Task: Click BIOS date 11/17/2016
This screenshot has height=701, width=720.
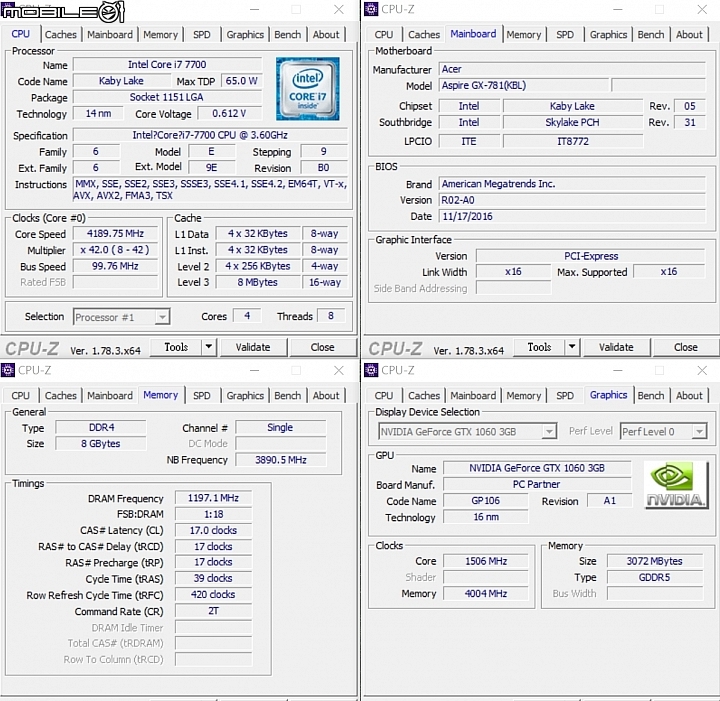Action: 572,216
